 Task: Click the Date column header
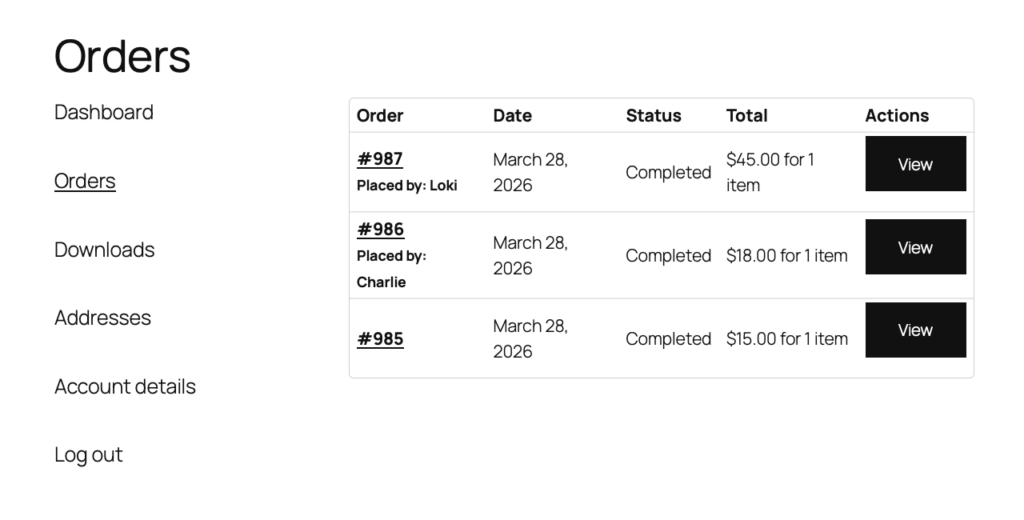pyautogui.click(x=512, y=116)
